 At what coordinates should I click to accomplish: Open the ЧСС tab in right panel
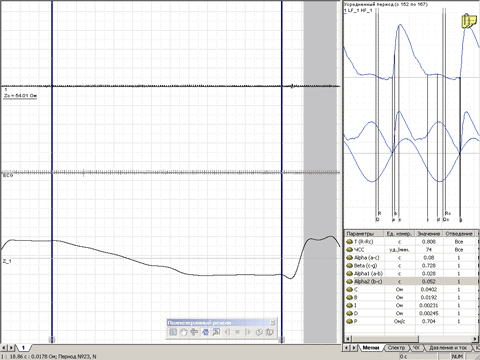[416, 348]
